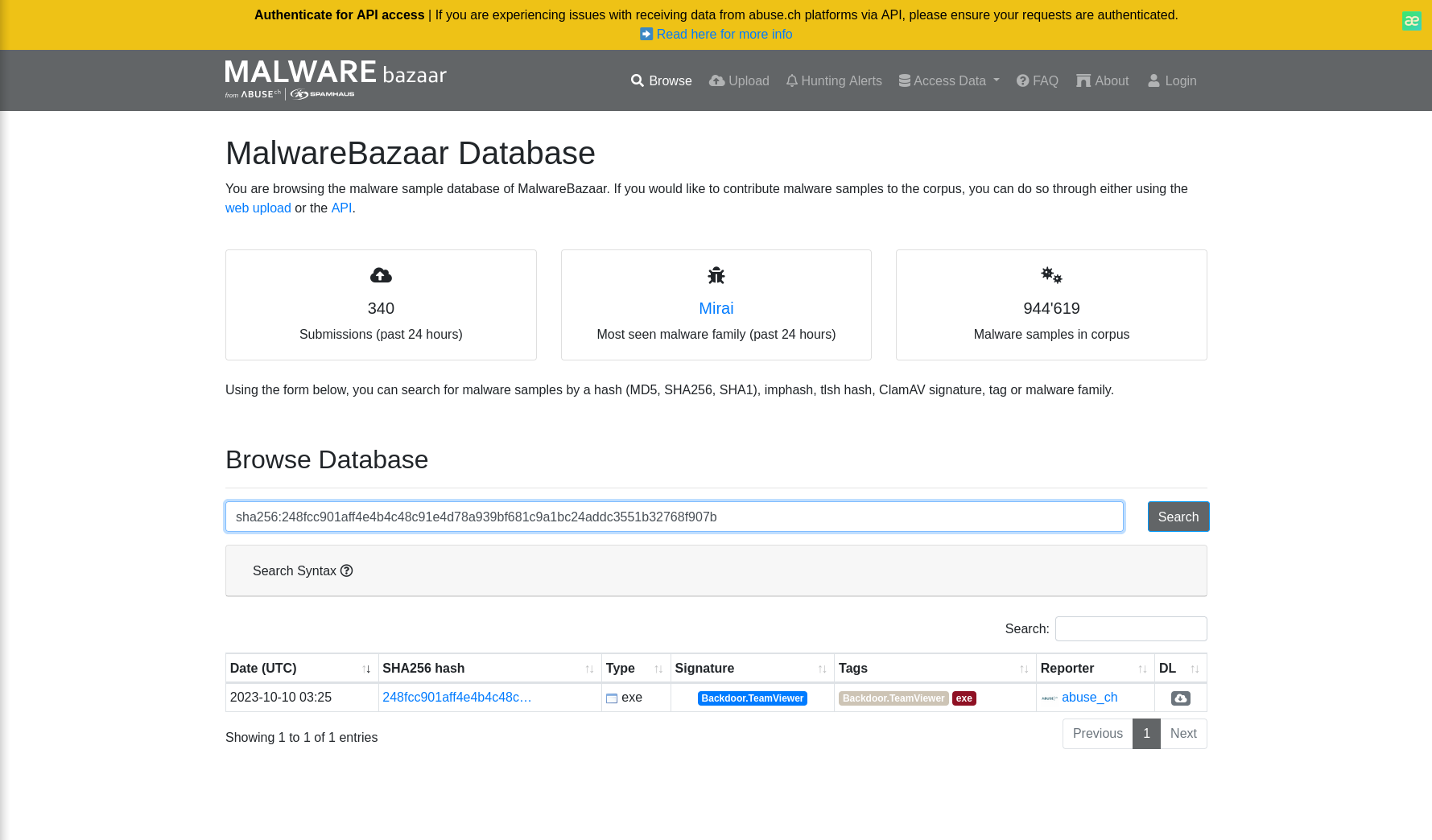The height and width of the screenshot is (840, 1432).
Task: Select page 1 in pagination
Action: point(1146,734)
